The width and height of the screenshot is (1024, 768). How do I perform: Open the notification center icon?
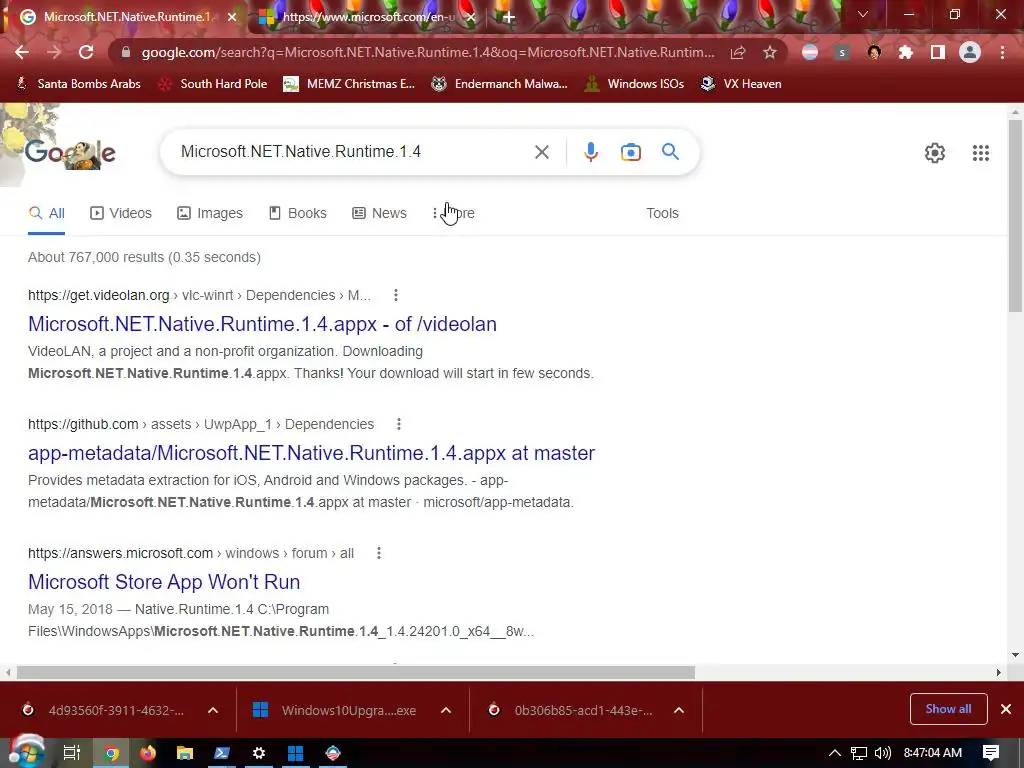tap(991, 753)
